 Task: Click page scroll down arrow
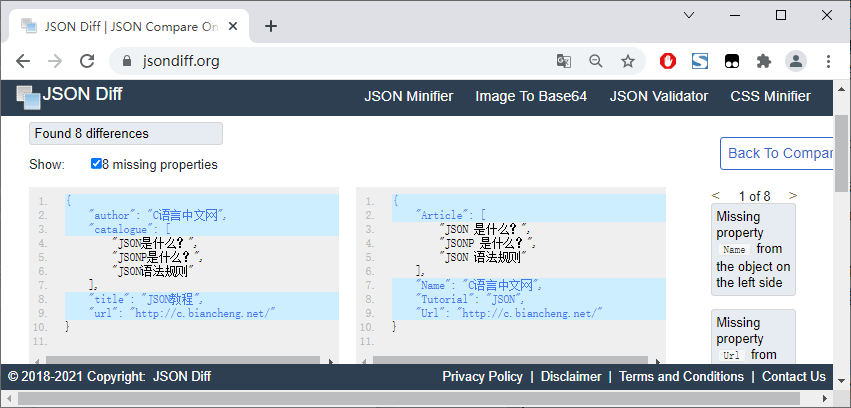(x=841, y=380)
